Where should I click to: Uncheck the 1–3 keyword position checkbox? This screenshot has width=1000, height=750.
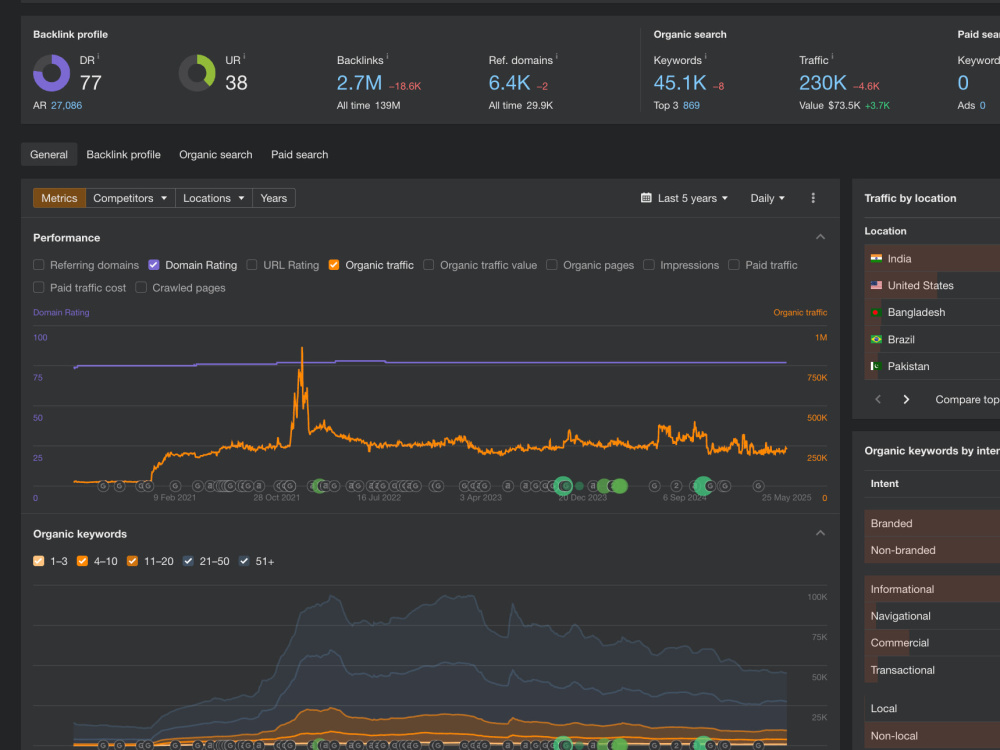click(39, 561)
